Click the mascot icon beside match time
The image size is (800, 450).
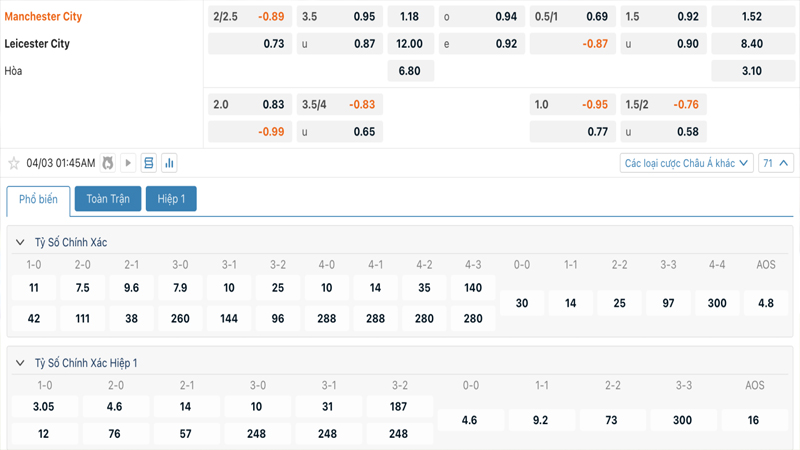tap(108, 163)
